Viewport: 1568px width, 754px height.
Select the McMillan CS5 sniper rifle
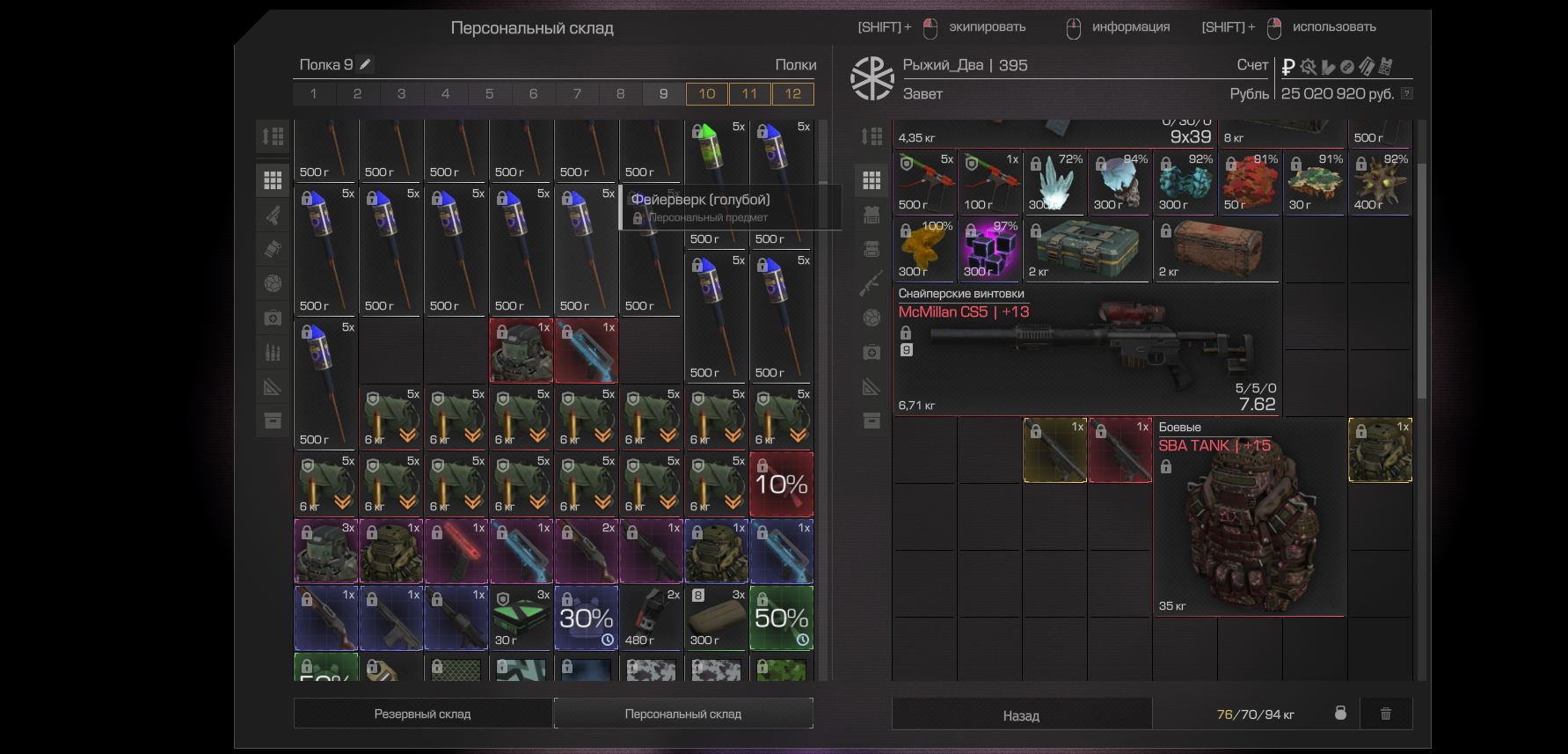pyautogui.click(x=1087, y=350)
